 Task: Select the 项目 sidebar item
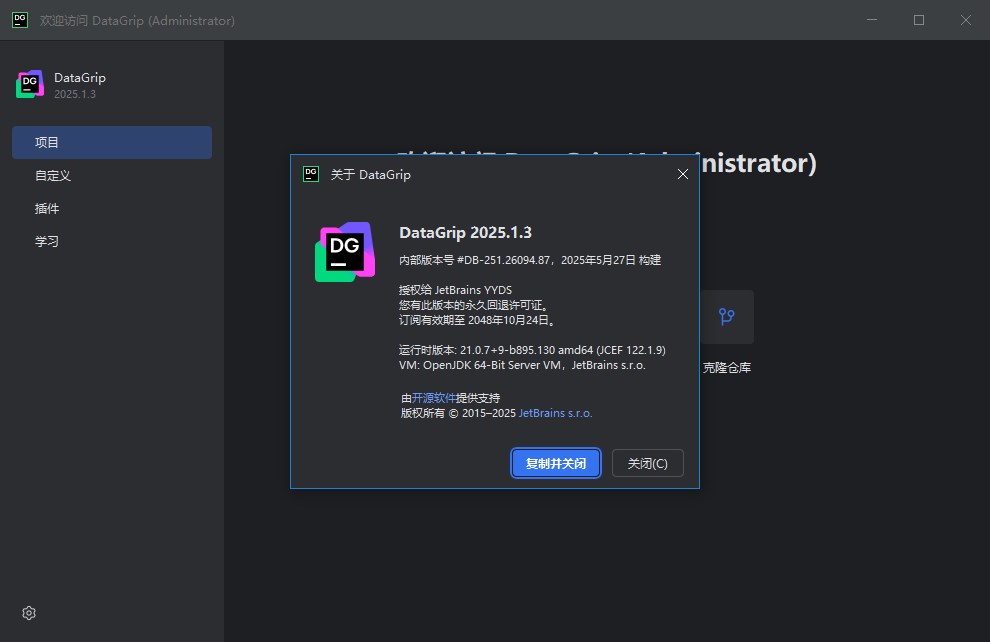112,143
